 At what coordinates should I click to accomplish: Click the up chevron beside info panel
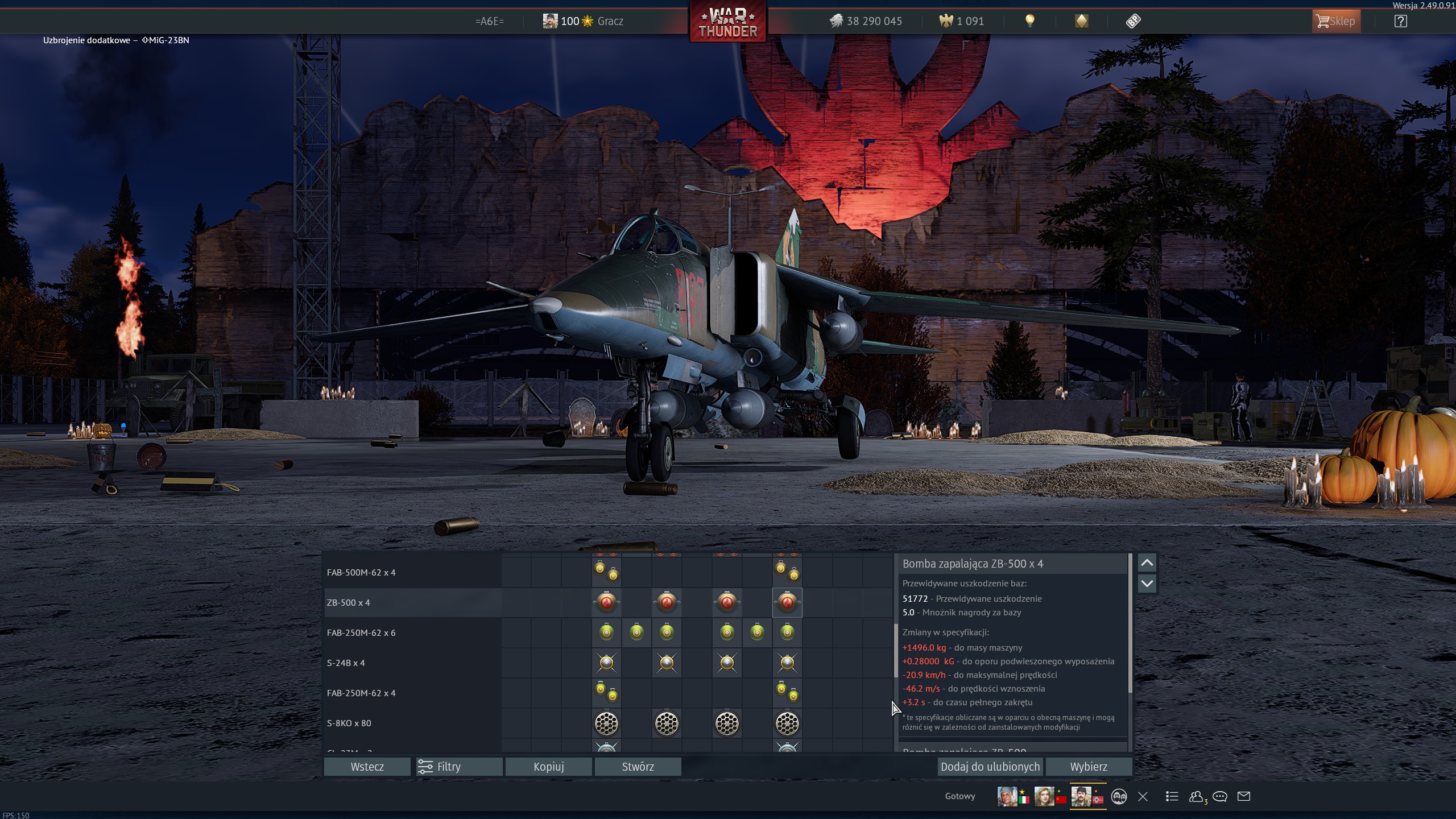coord(1147,563)
